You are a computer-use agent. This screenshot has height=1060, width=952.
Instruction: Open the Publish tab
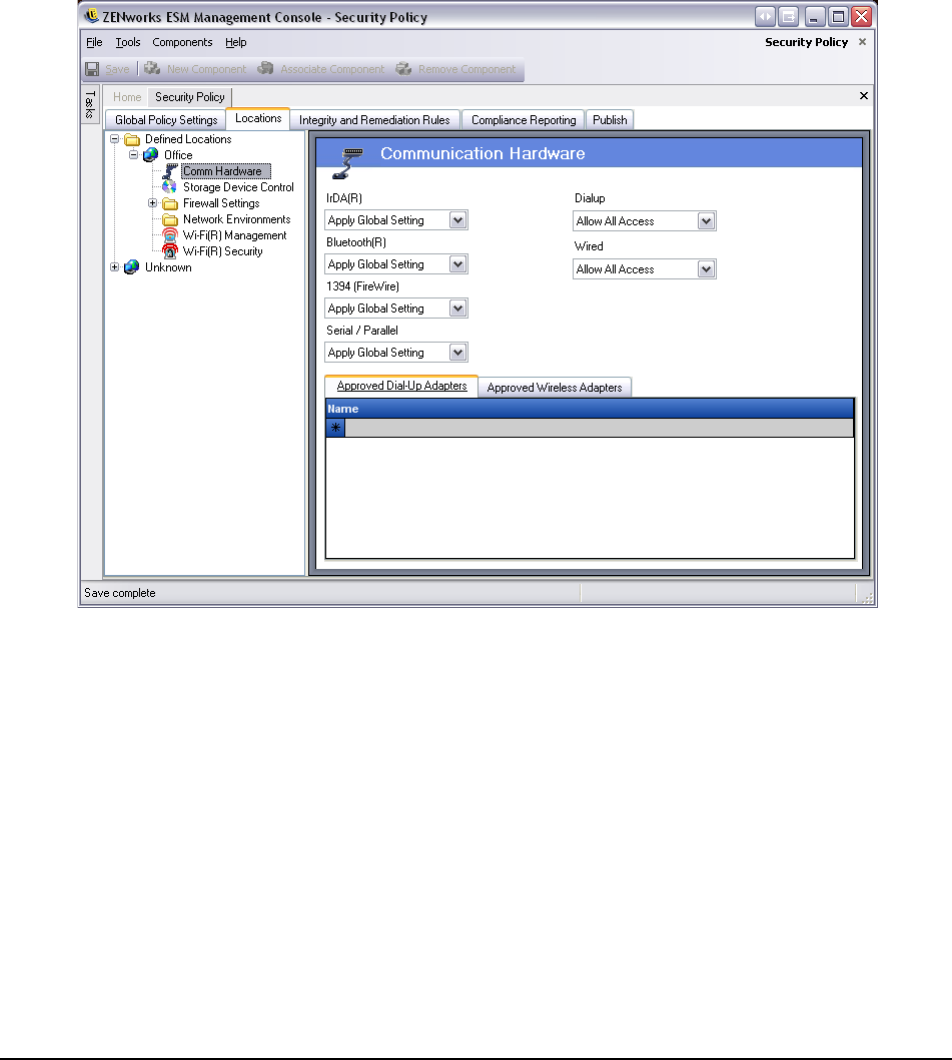610,120
